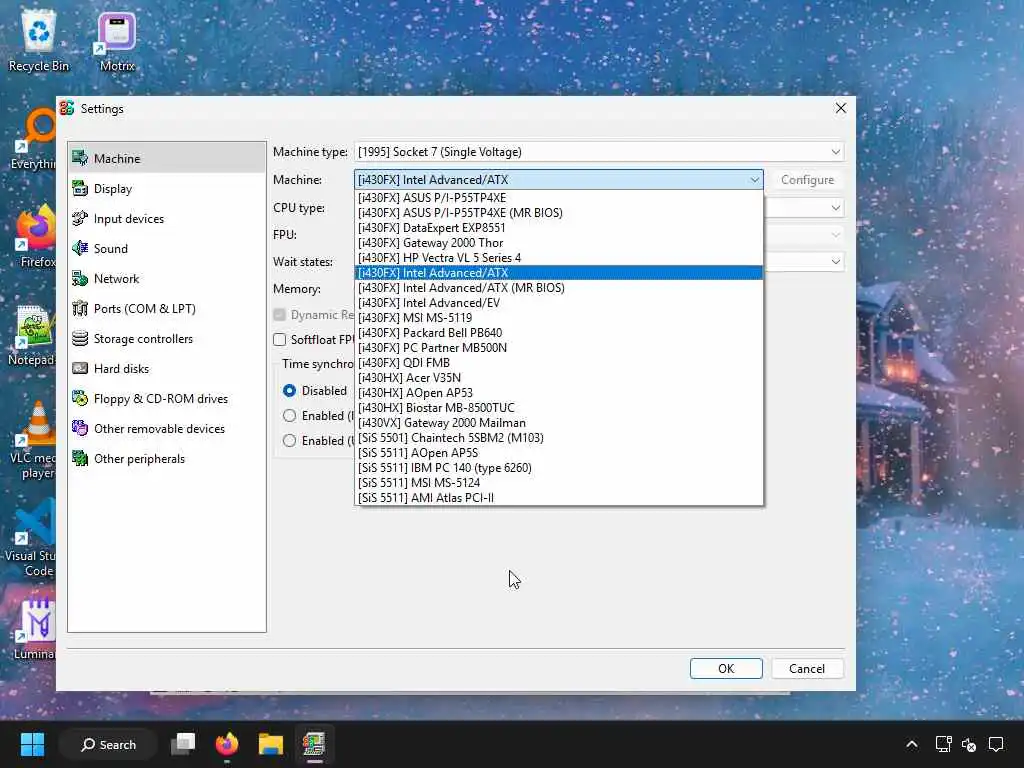Click the Display category icon
The image size is (1024, 768).
[80, 188]
